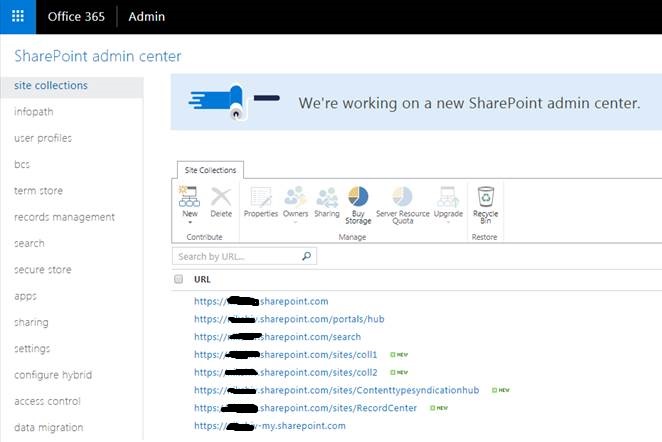The image size is (662, 442).
Task: Click Server Resource Quota icon
Action: [402, 196]
